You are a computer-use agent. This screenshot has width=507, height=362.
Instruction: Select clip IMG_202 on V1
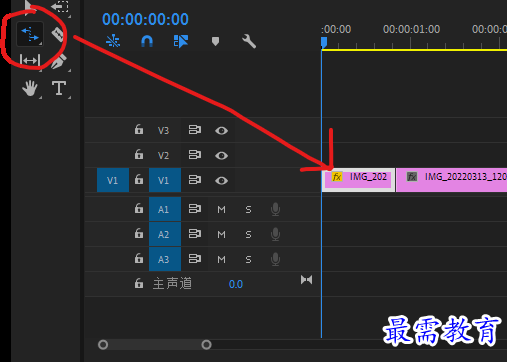358,180
